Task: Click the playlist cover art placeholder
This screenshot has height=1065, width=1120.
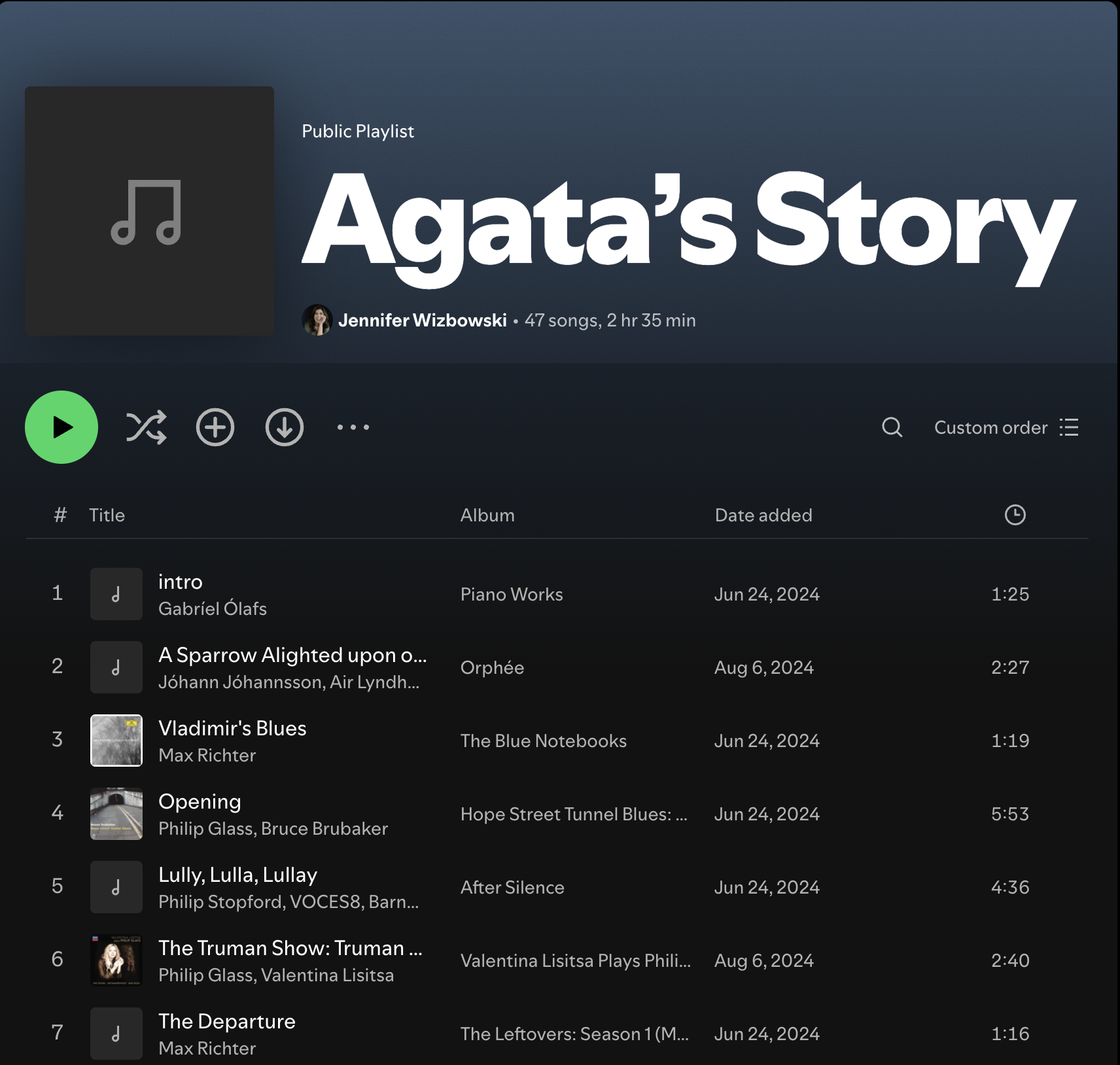Action: coord(149,211)
